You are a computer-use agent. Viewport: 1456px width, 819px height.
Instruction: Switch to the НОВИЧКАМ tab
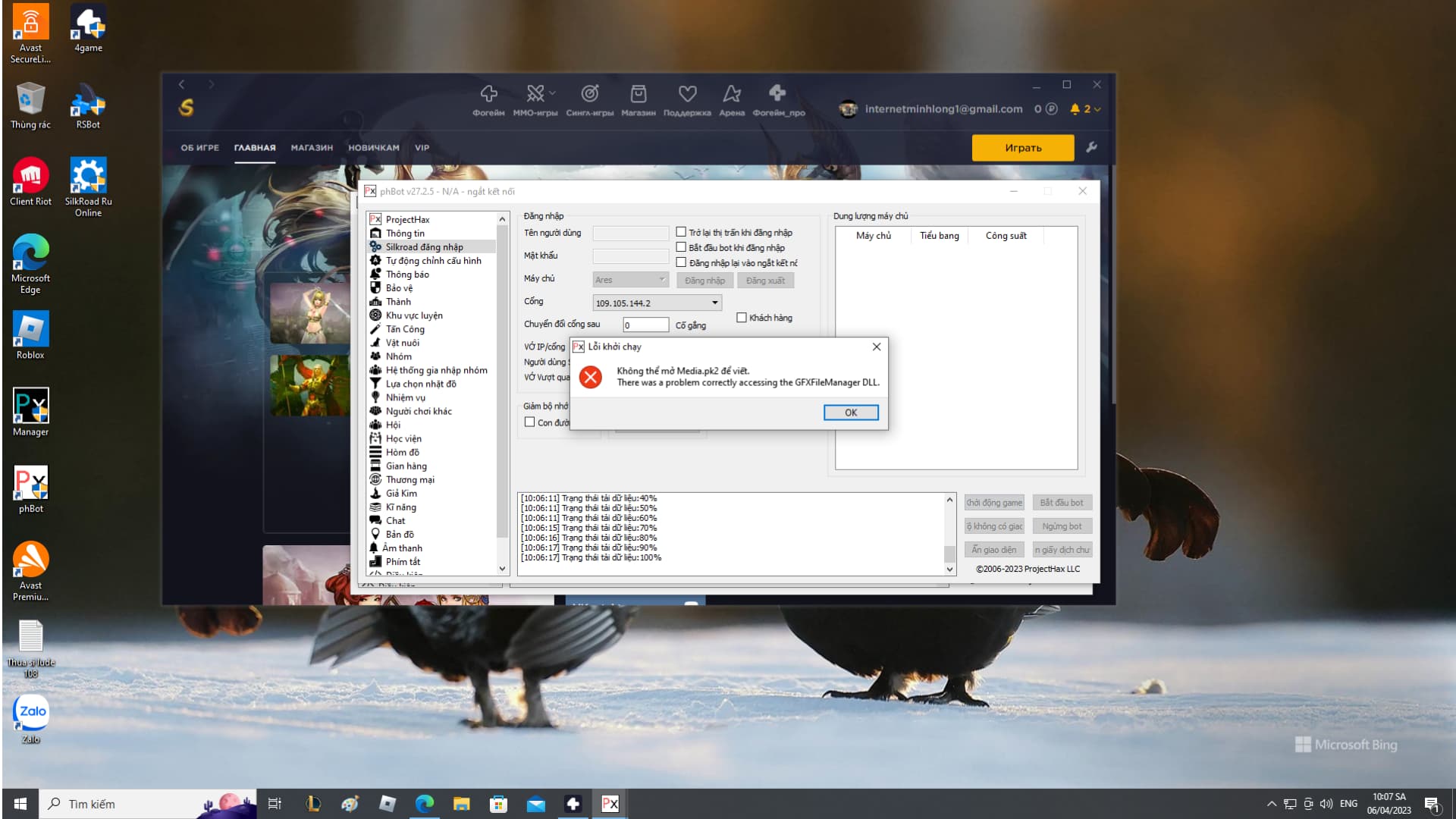(x=373, y=148)
